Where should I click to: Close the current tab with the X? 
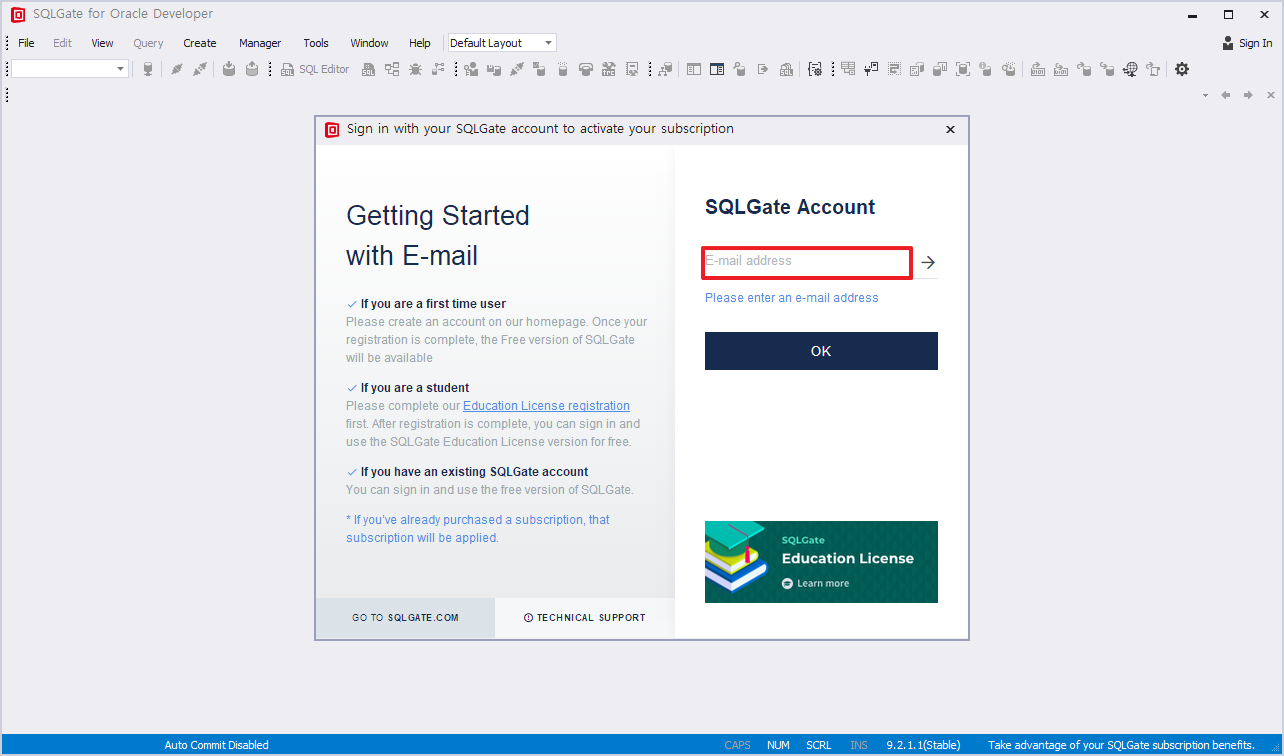1271,95
